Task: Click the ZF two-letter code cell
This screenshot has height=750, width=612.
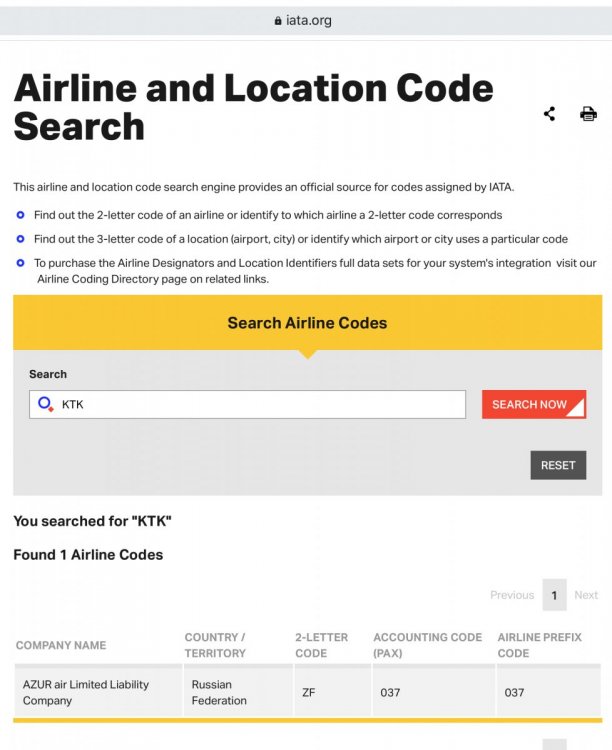Action: 309,692
